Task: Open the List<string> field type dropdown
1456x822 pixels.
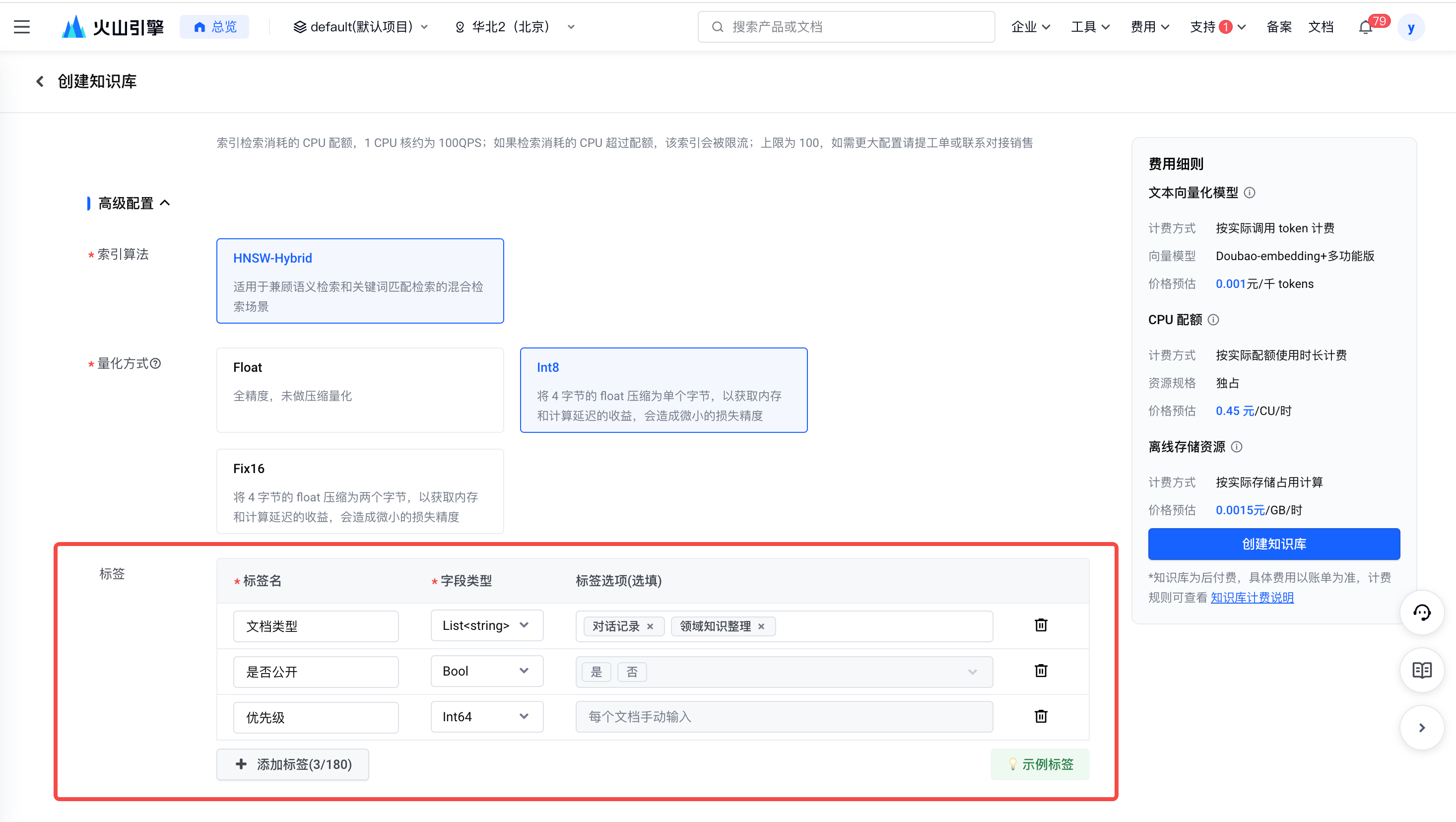Action: [x=487, y=625]
